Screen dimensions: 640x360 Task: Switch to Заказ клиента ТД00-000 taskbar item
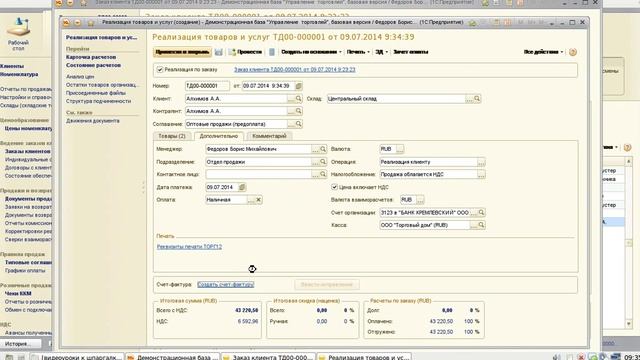click(x=269, y=357)
